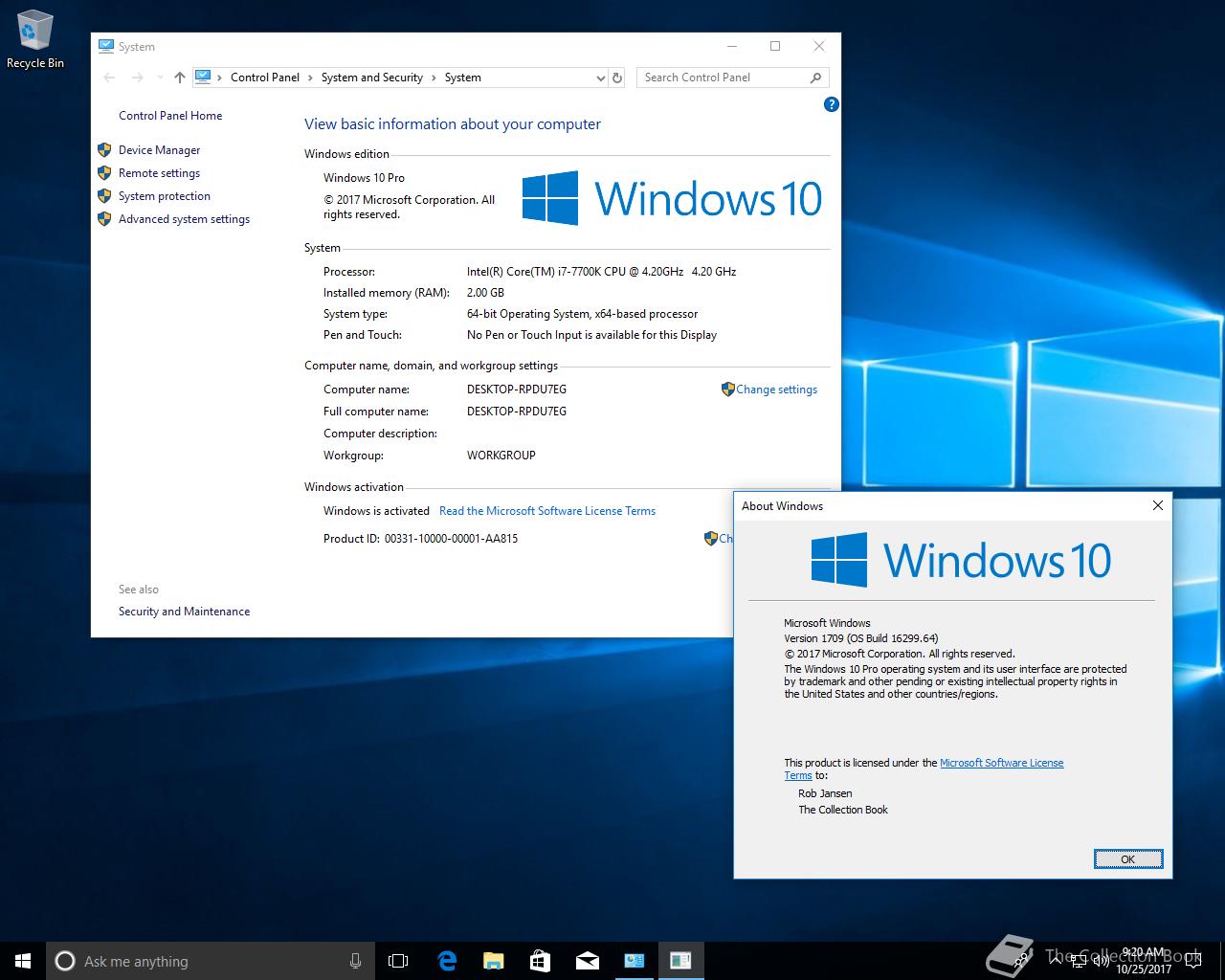The height and width of the screenshot is (980, 1225).
Task: Expand the chevron after Control Panel breadcrumb
Action: 310,78
